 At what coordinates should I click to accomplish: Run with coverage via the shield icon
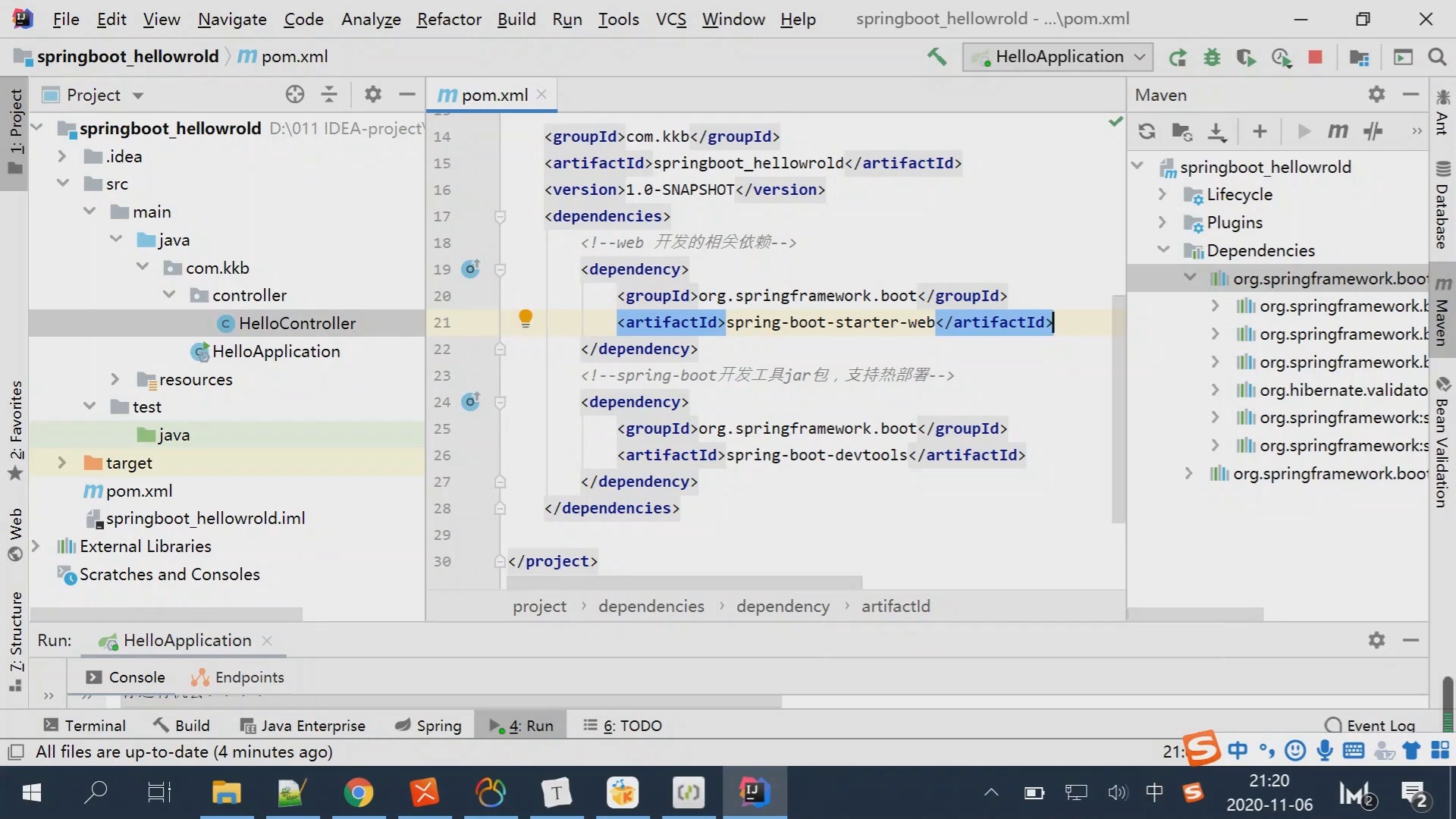(1245, 58)
